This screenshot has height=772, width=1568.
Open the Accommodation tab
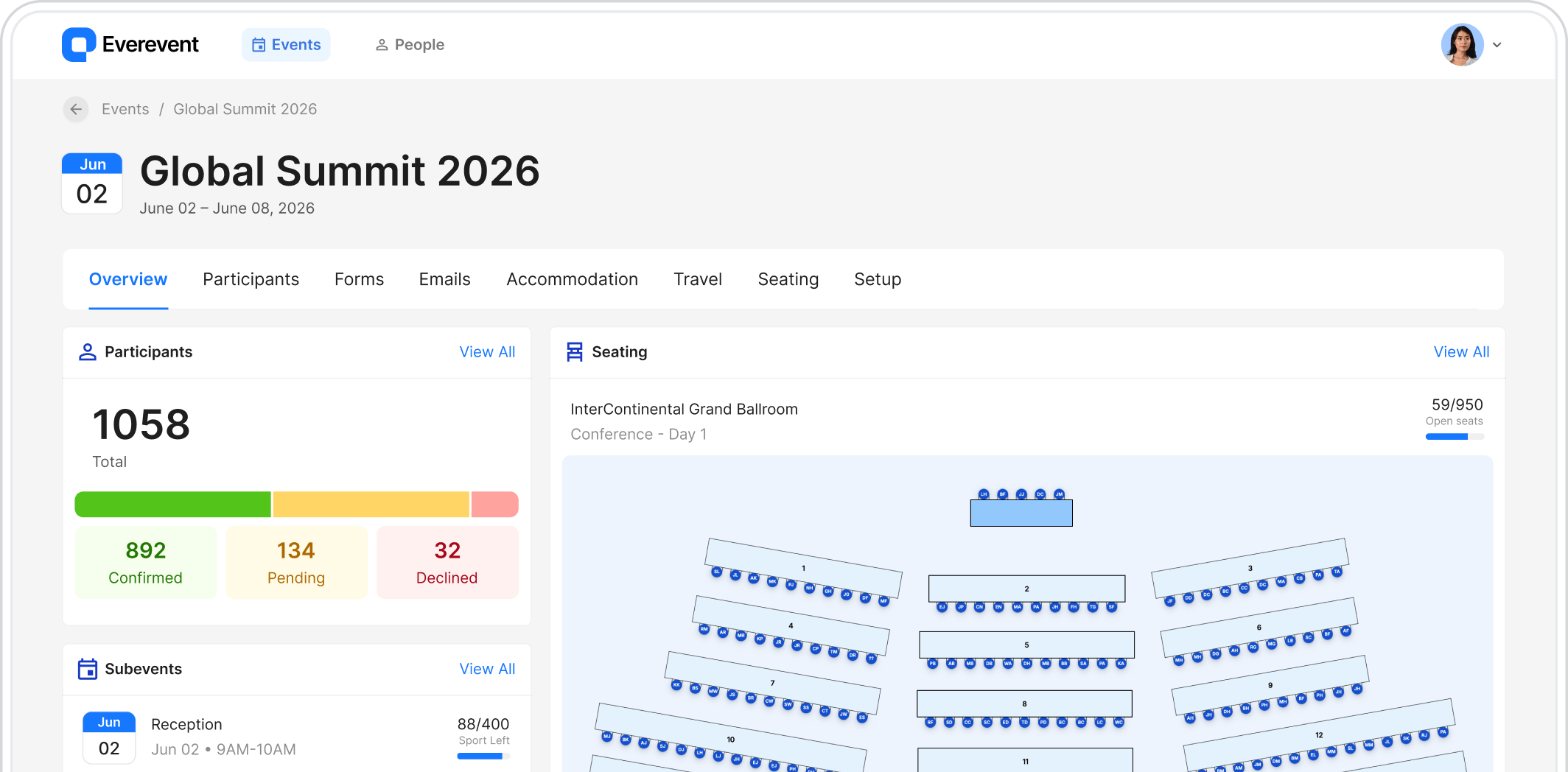[x=572, y=279]
